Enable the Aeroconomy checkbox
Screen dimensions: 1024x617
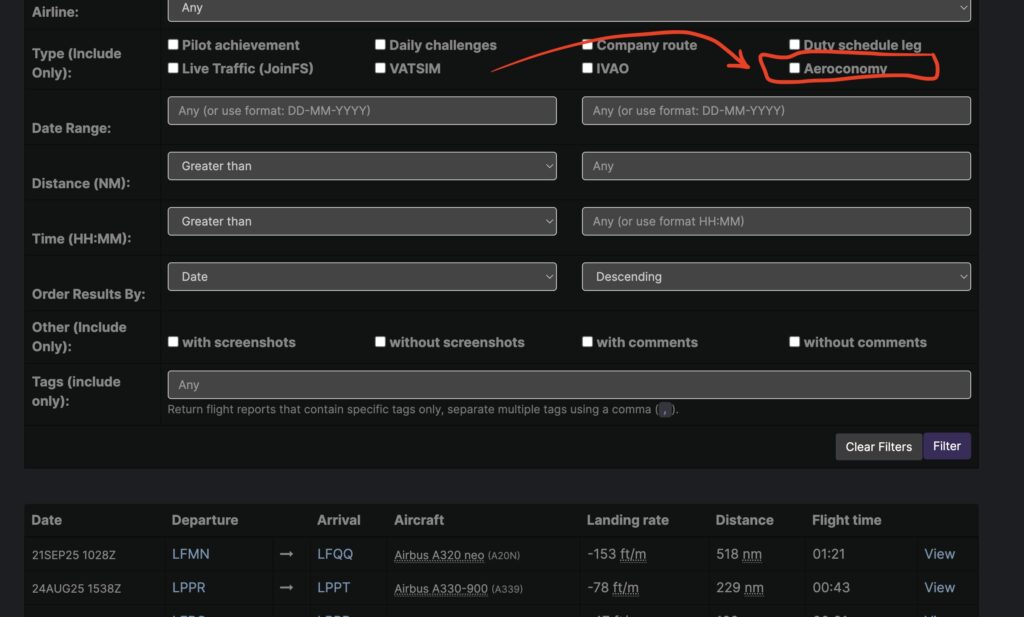[795, 69]
